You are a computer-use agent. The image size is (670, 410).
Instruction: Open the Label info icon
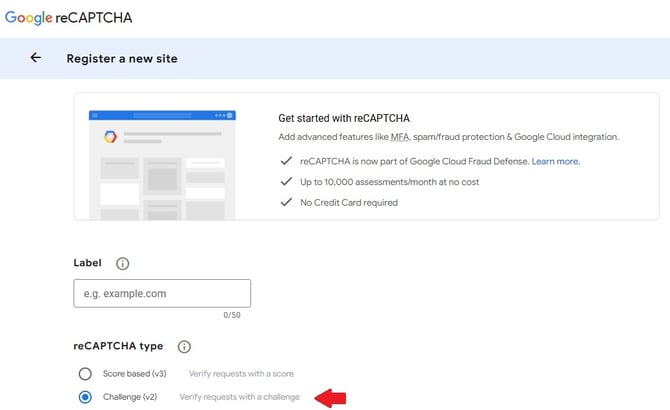point(123,264)
